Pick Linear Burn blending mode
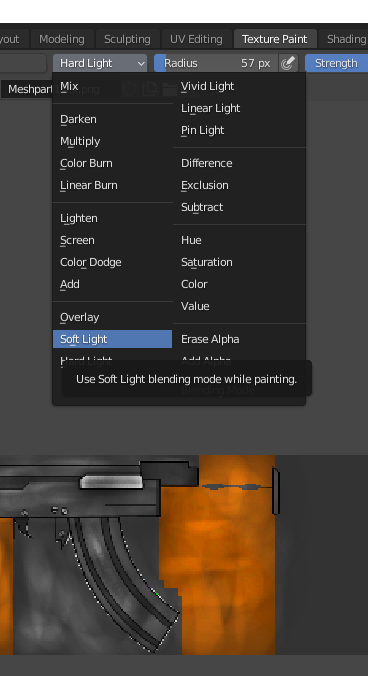Viewport: 368px width, 676px height. pyautogui.click(x=112, y=185)
